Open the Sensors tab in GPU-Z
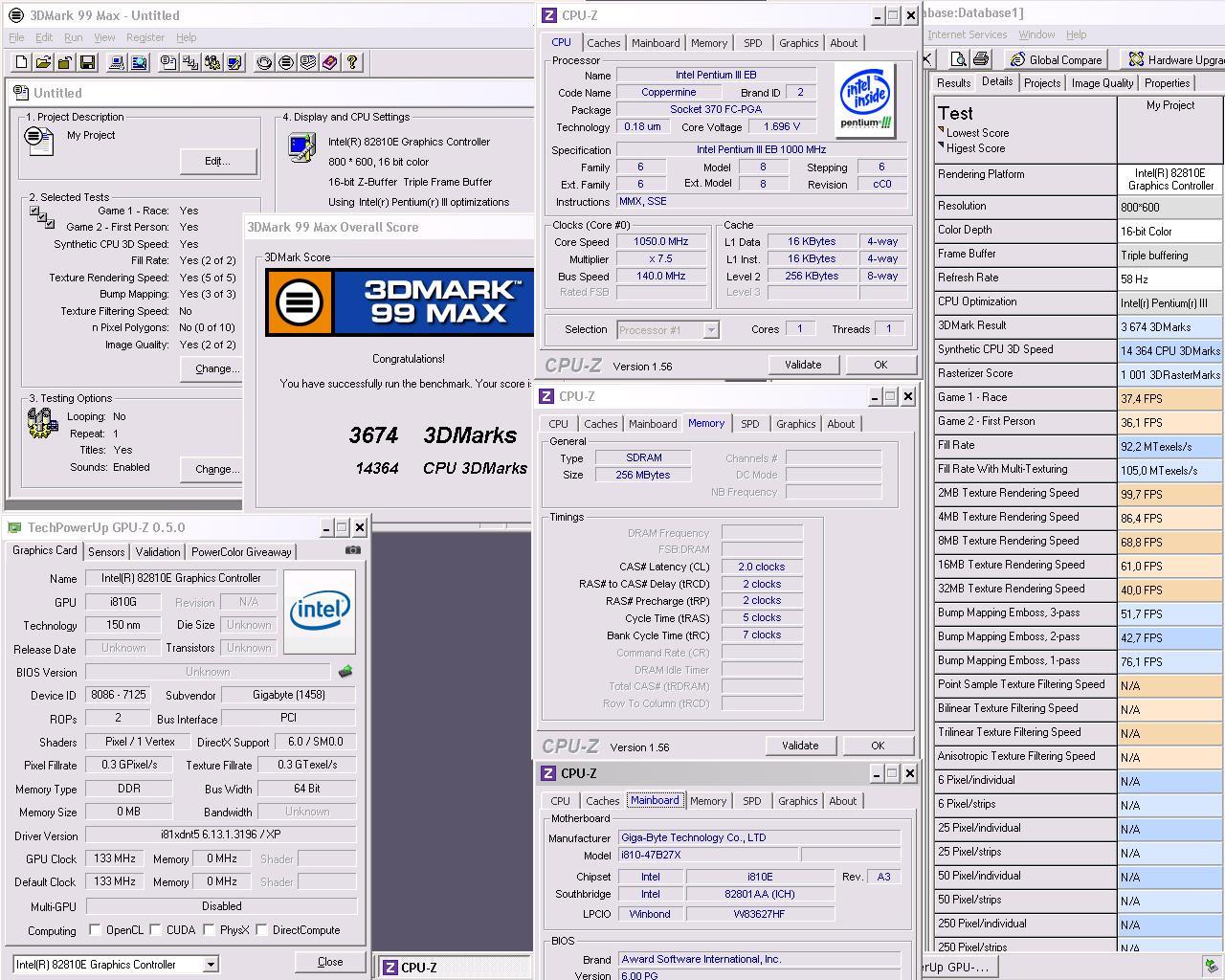 tap(106, 552)
